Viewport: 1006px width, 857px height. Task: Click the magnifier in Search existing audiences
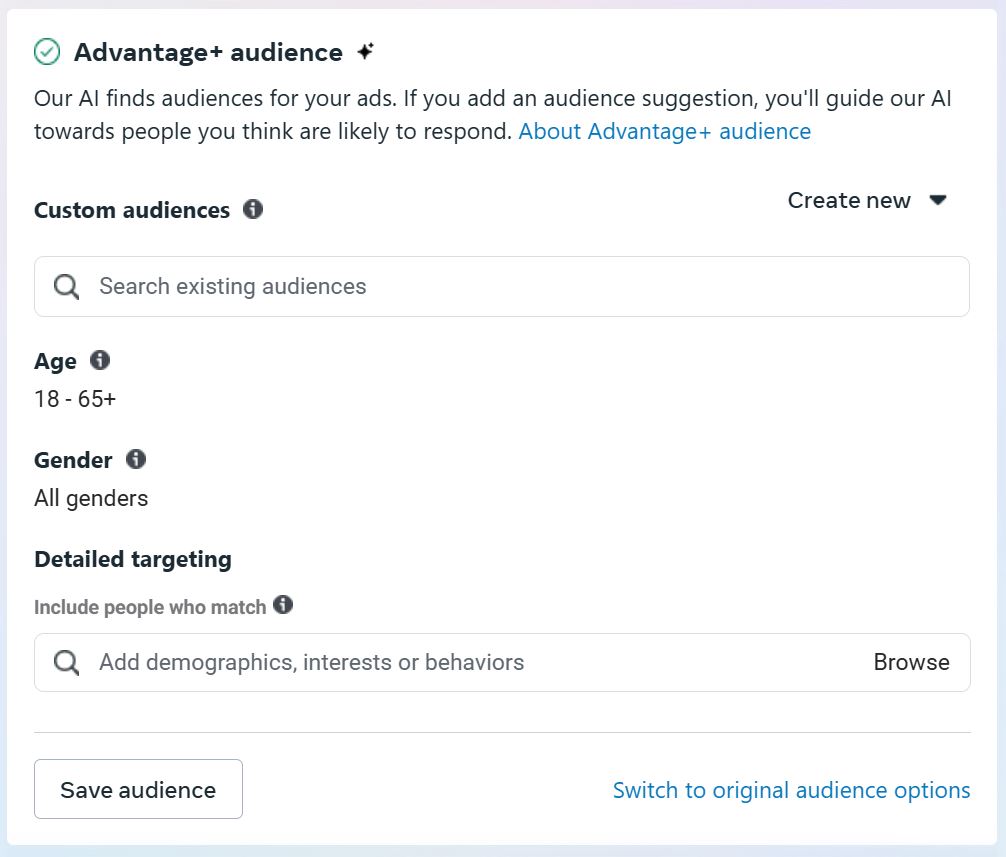coord(66,287)
